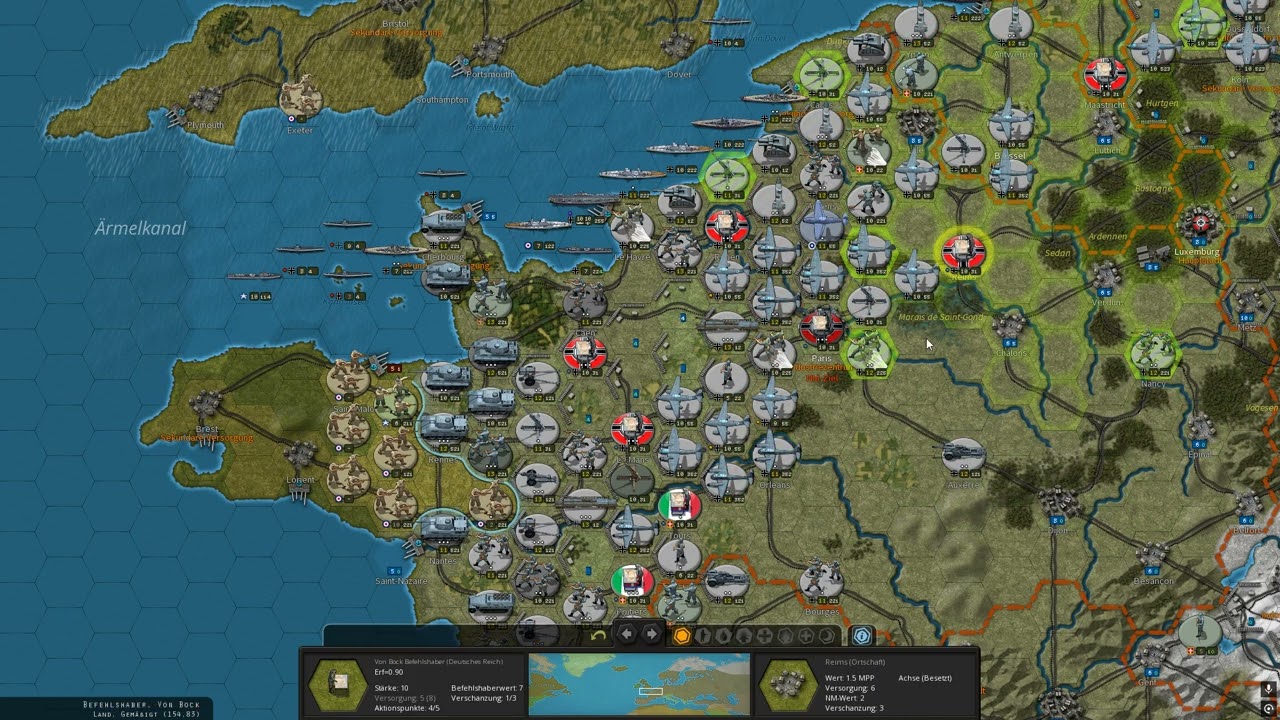Image resolution: width=1280 pixels, height=720 pixels.
Task: Select the German HQ unit at Caen
Action: click(x=583, y=352)
